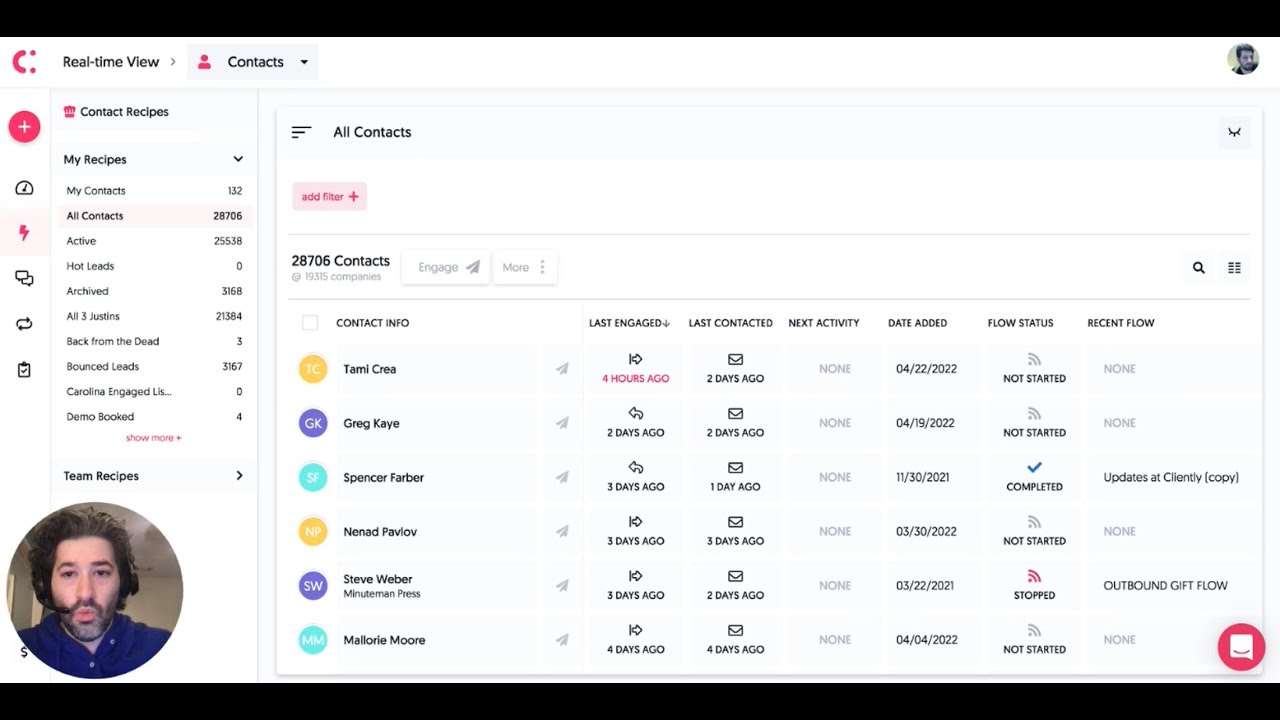Click the Contact Recipes header icon
The width and height of the screenshot is (1280, 720).
(x=70, y=112)
